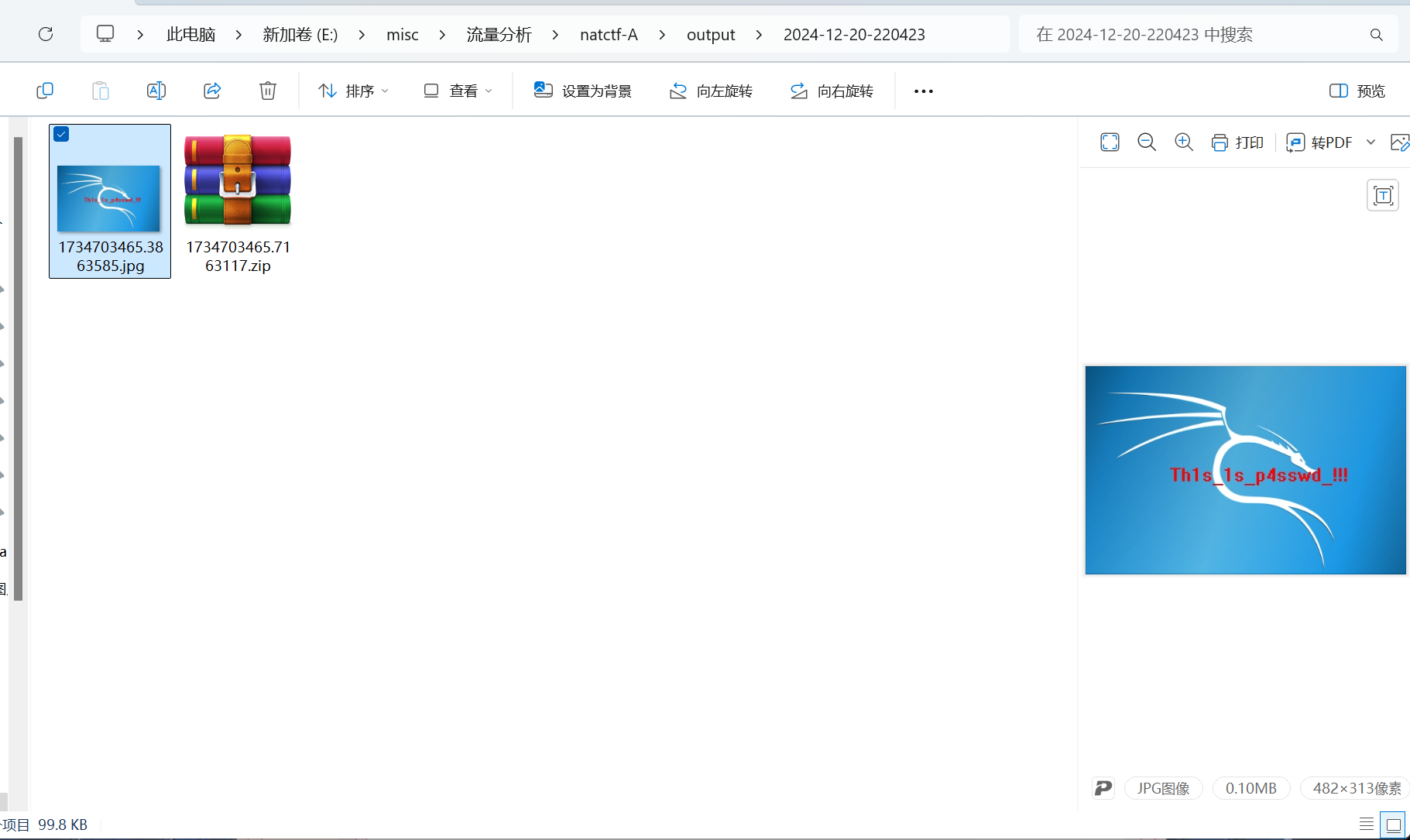Image resolution: width=1410 pixels, height=840 pixels.
Task: Click 向左旋转 rotate left button
Action: pos(711,91)
